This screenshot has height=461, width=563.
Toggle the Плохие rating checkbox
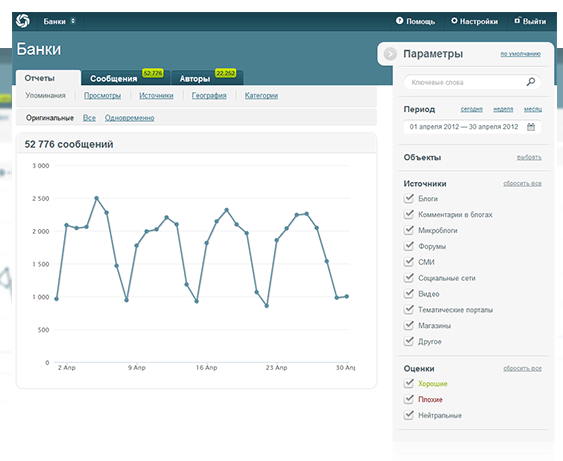pyautogui.click(x=409, y=399)
